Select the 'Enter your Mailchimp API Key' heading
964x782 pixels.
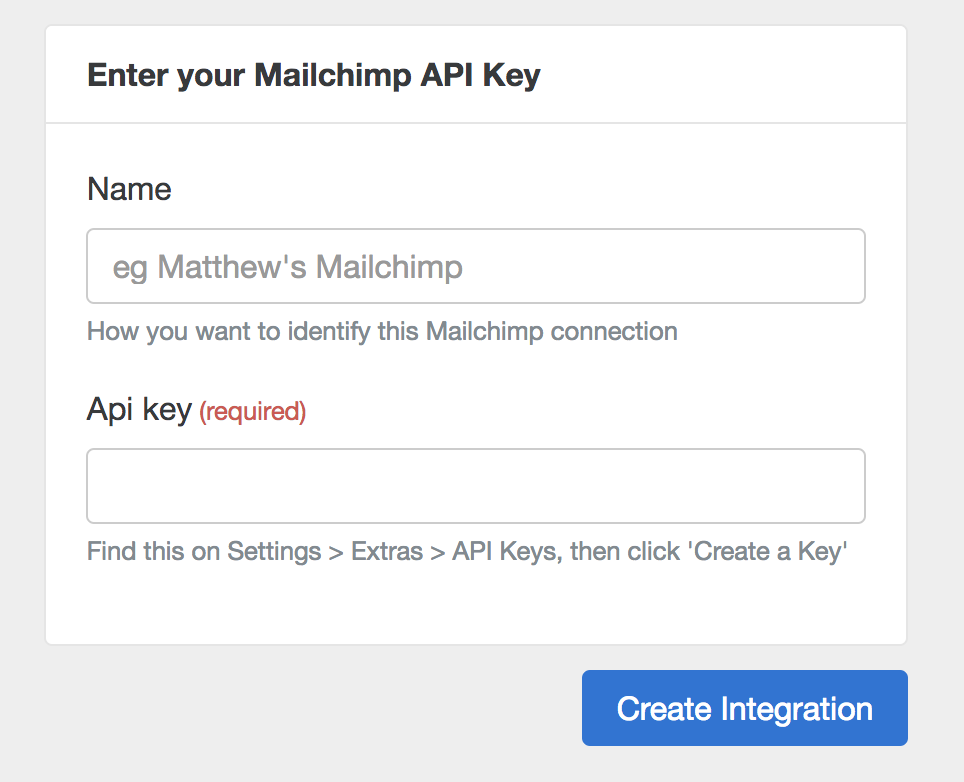pos(313,74)
